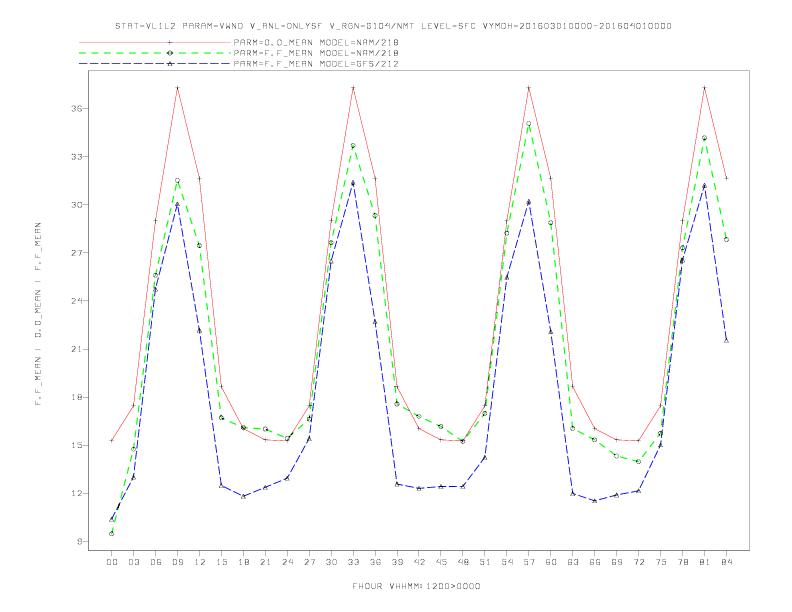Screen dimensions: 792x612
Task: Click x-axis tick label 42
Action: click(419, 562)
